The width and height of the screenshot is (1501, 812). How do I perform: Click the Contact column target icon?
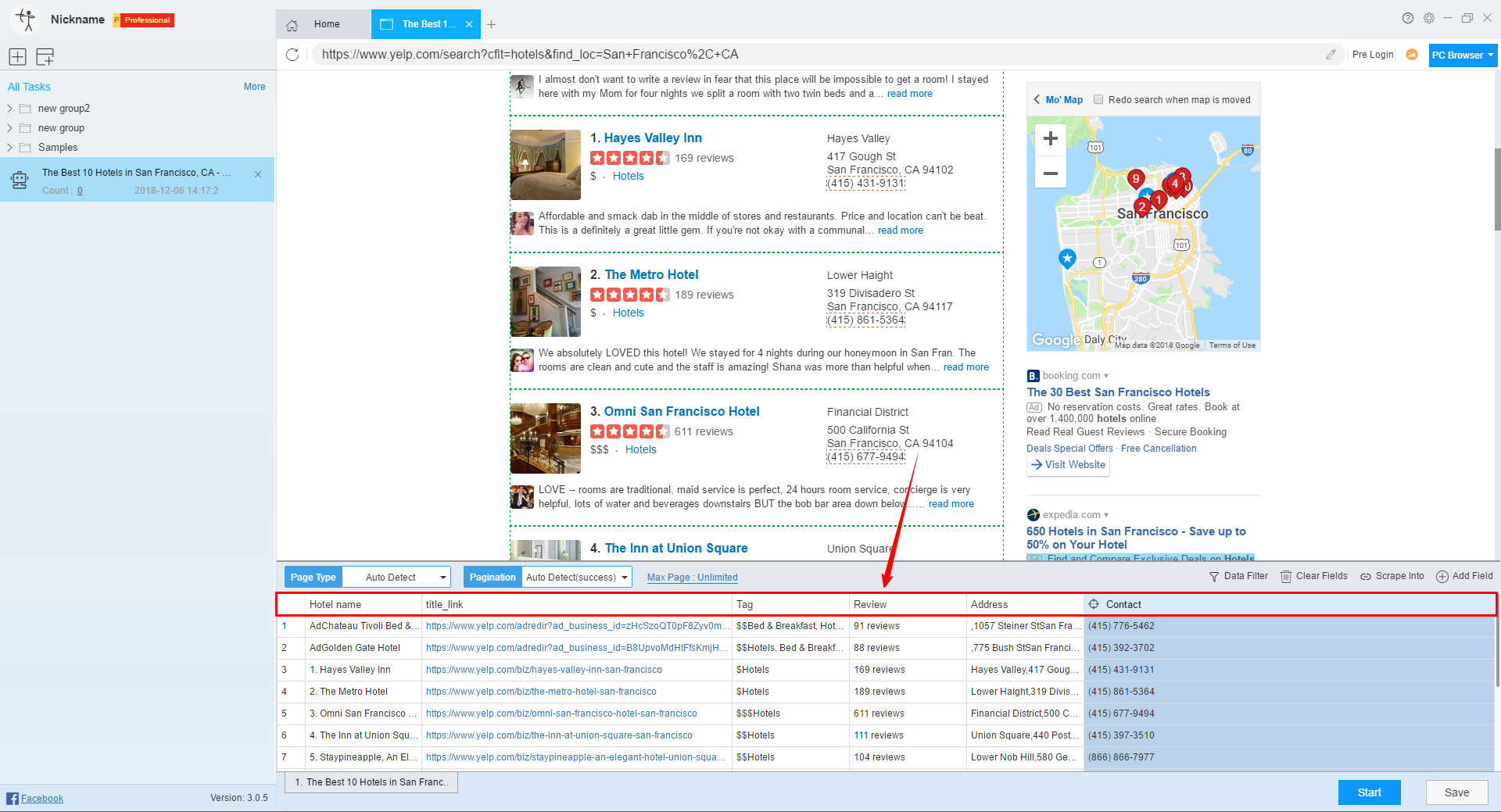tap(1094, 604)
